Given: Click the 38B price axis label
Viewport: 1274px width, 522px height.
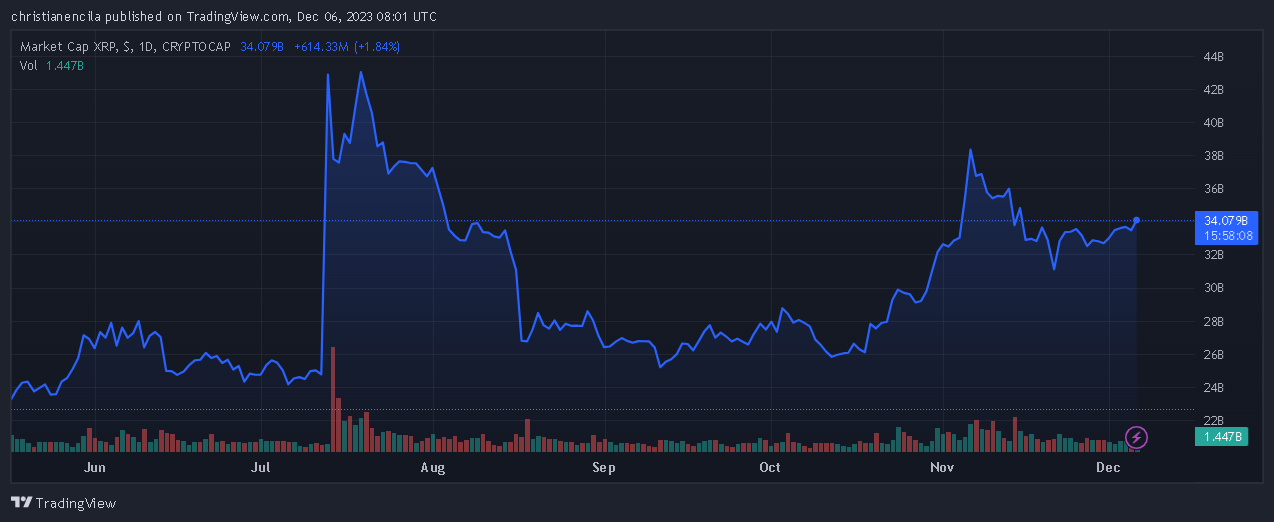Looking at the screenshot, I should (1214, 156).
